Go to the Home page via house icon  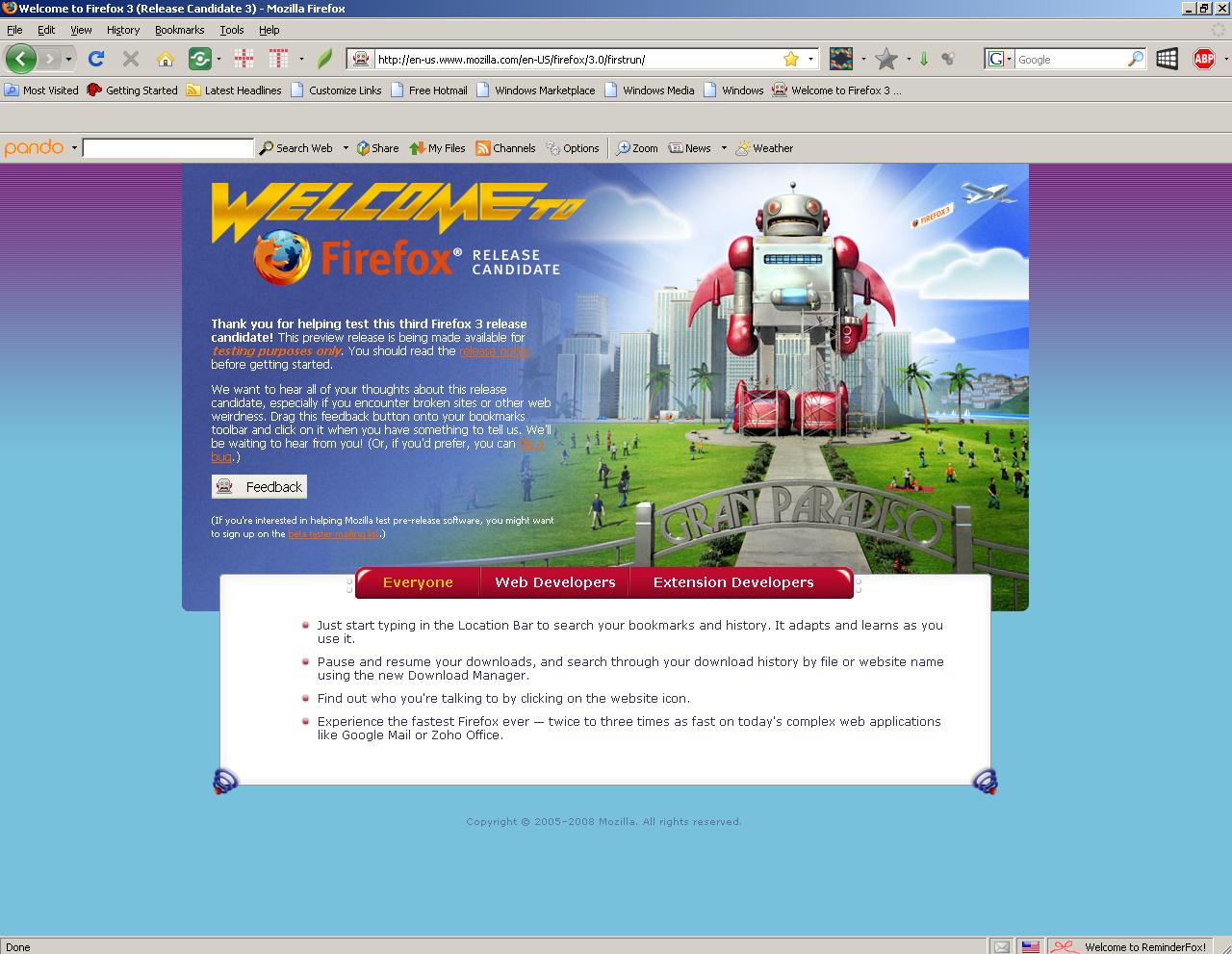166,60
